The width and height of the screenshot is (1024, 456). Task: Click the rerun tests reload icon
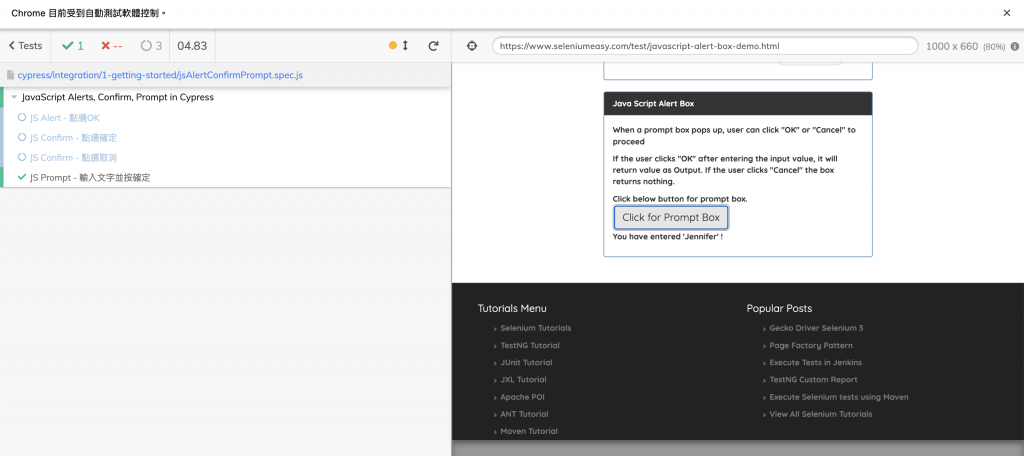(x=433, y=46)
